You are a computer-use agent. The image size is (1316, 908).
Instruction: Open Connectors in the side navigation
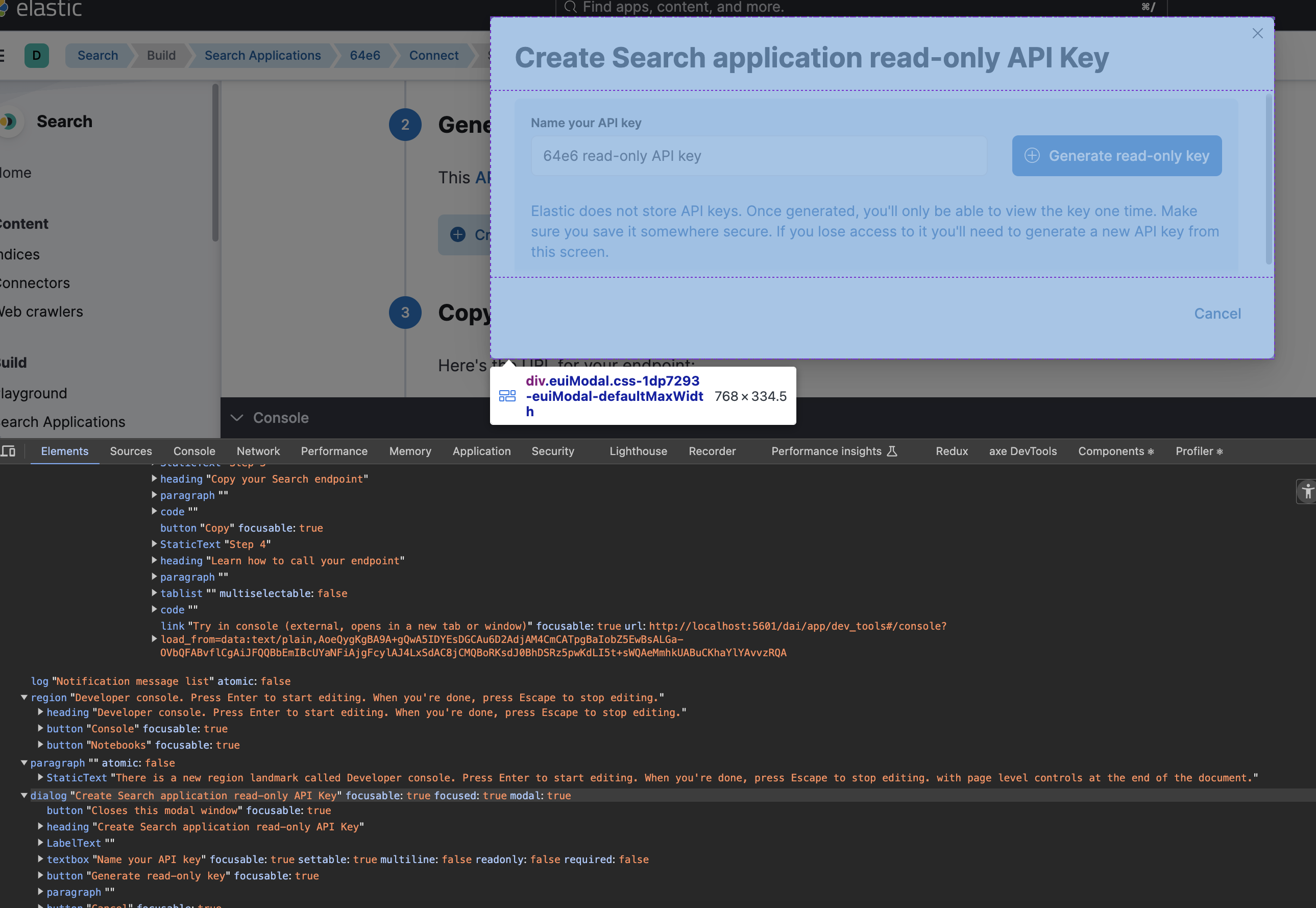point(34,283)
